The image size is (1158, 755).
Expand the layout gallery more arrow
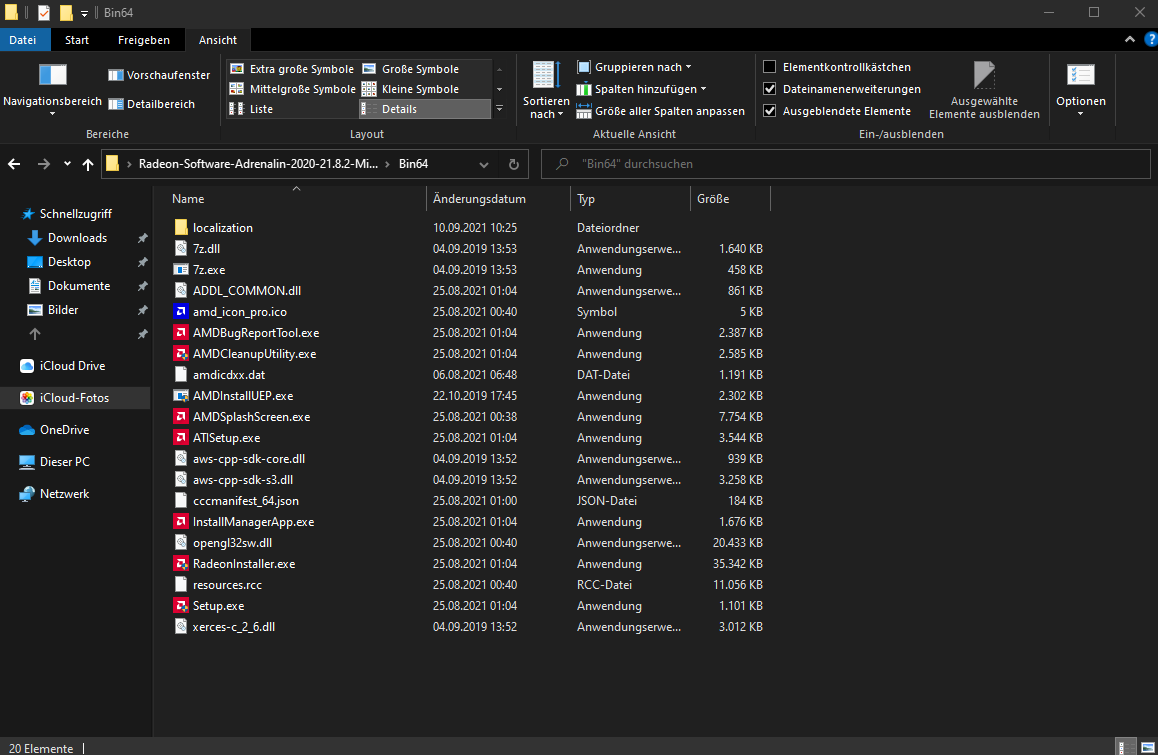499,109
